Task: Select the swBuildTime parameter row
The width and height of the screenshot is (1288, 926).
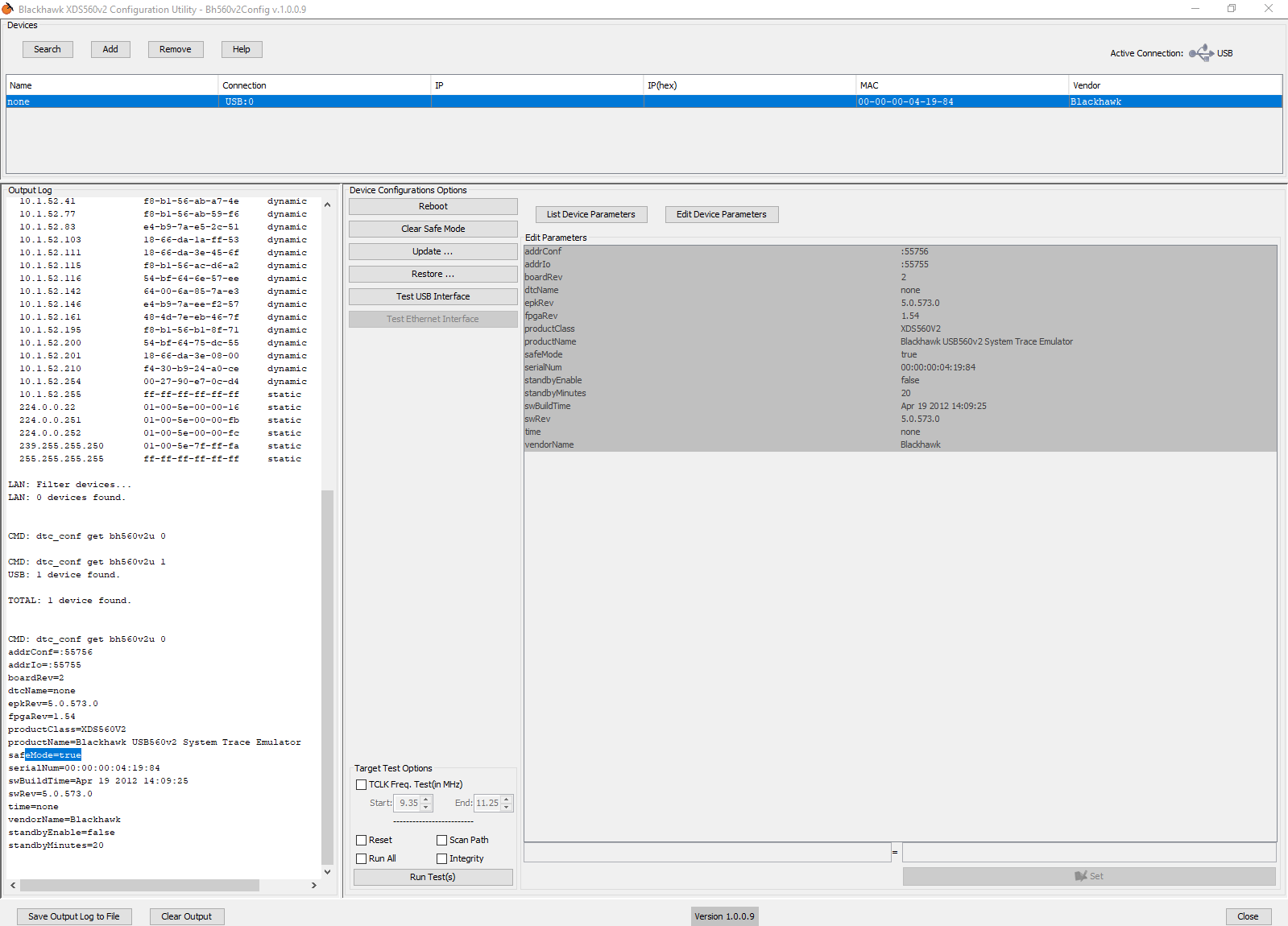Action: click(x=901, y=406)
